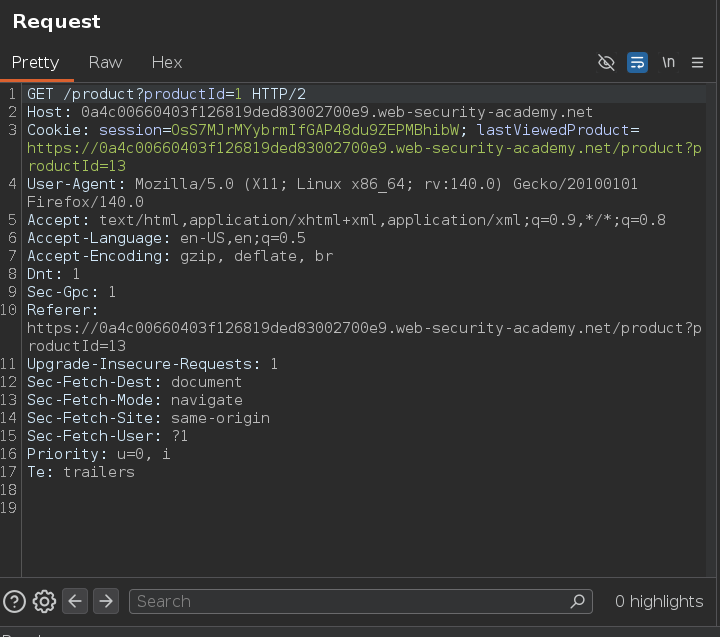This screenshot has height=637, width=720.
Task: Click the 0 highlights label
Action: click(659, 601)
